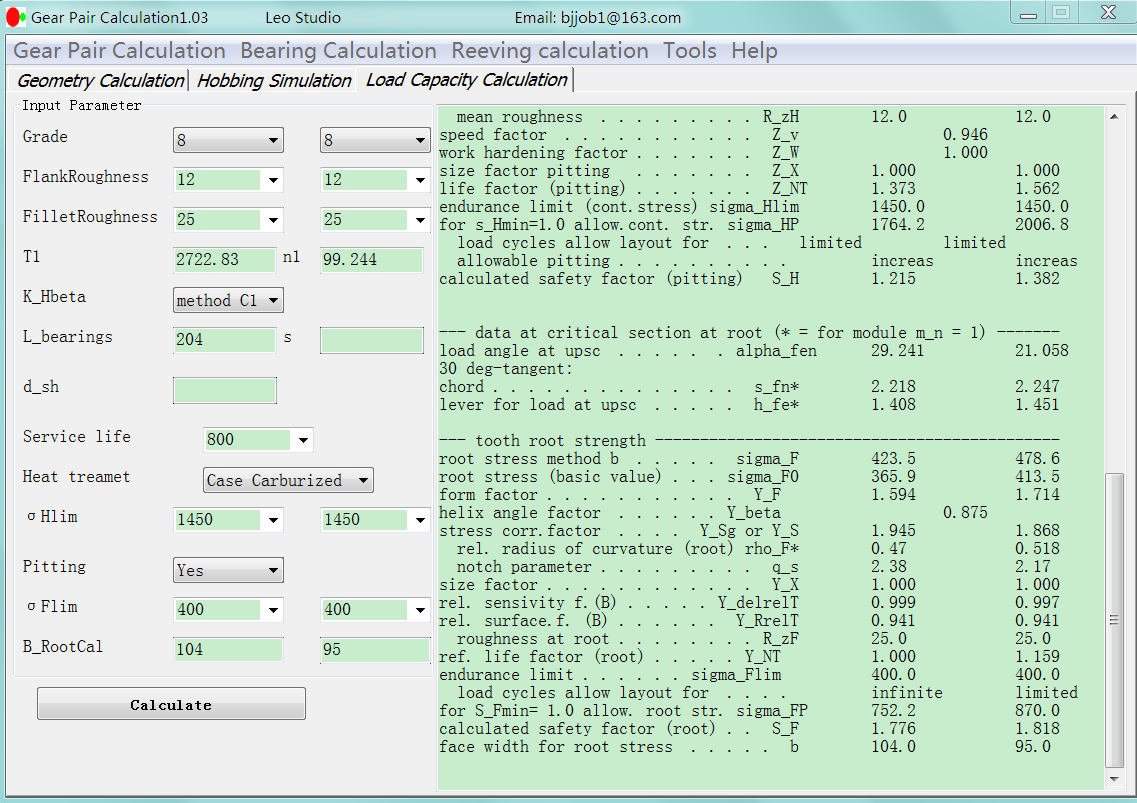This screenshot has width=1137, height=803.
Task: Open the first σFlim dropdown arrow
Action: pos(273,610)
